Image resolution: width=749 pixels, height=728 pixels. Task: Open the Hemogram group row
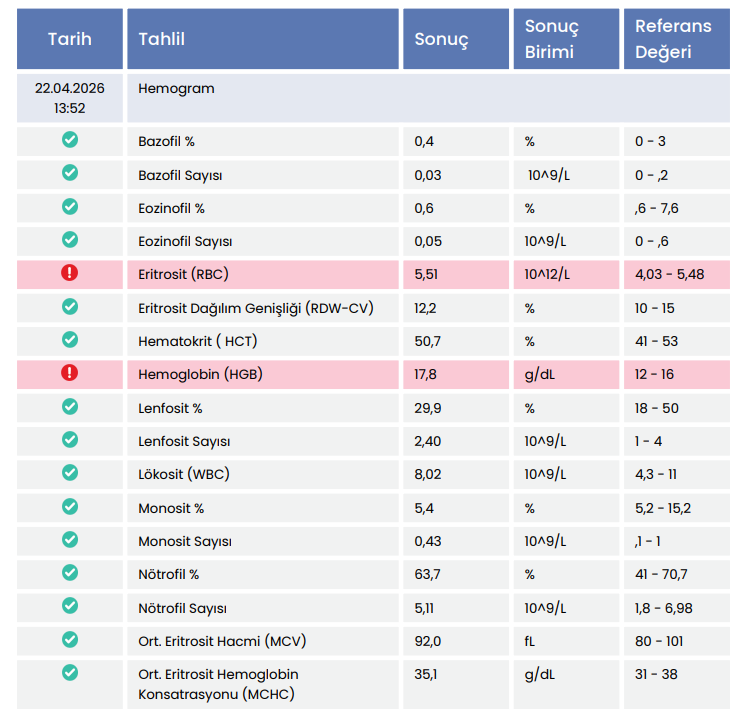coord(428,98)
